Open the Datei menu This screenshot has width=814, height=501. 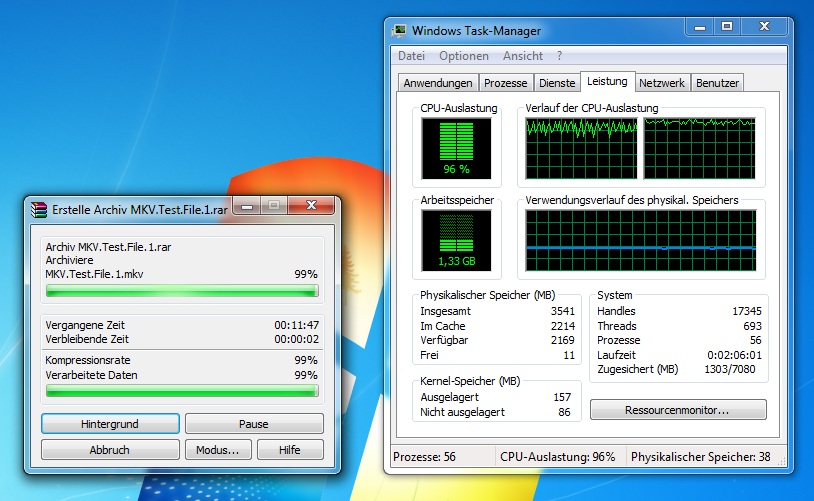tap(411, 56)
